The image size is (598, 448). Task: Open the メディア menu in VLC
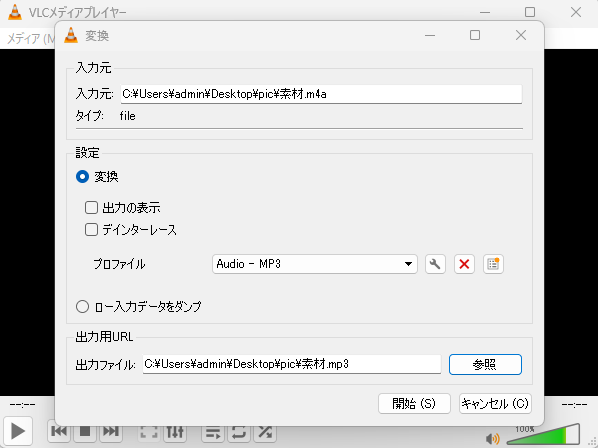(x=31, y=38)
